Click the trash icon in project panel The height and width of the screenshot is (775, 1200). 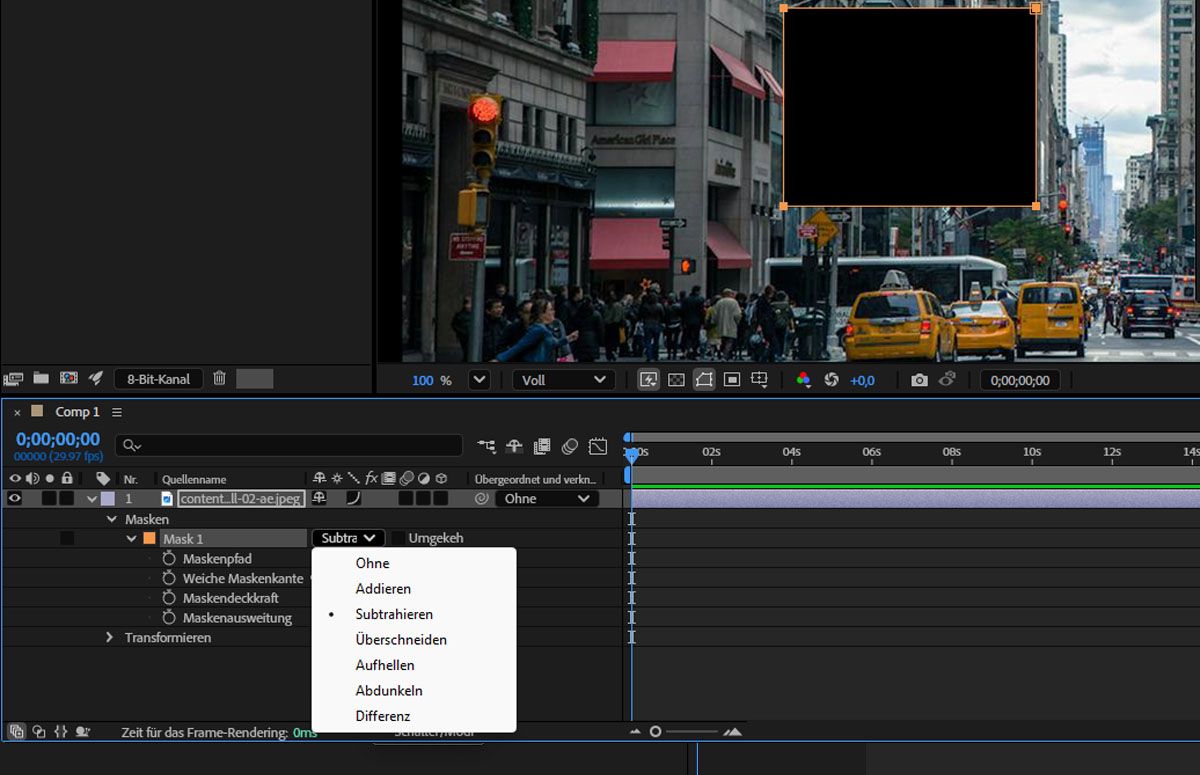[x=219, y=378]
